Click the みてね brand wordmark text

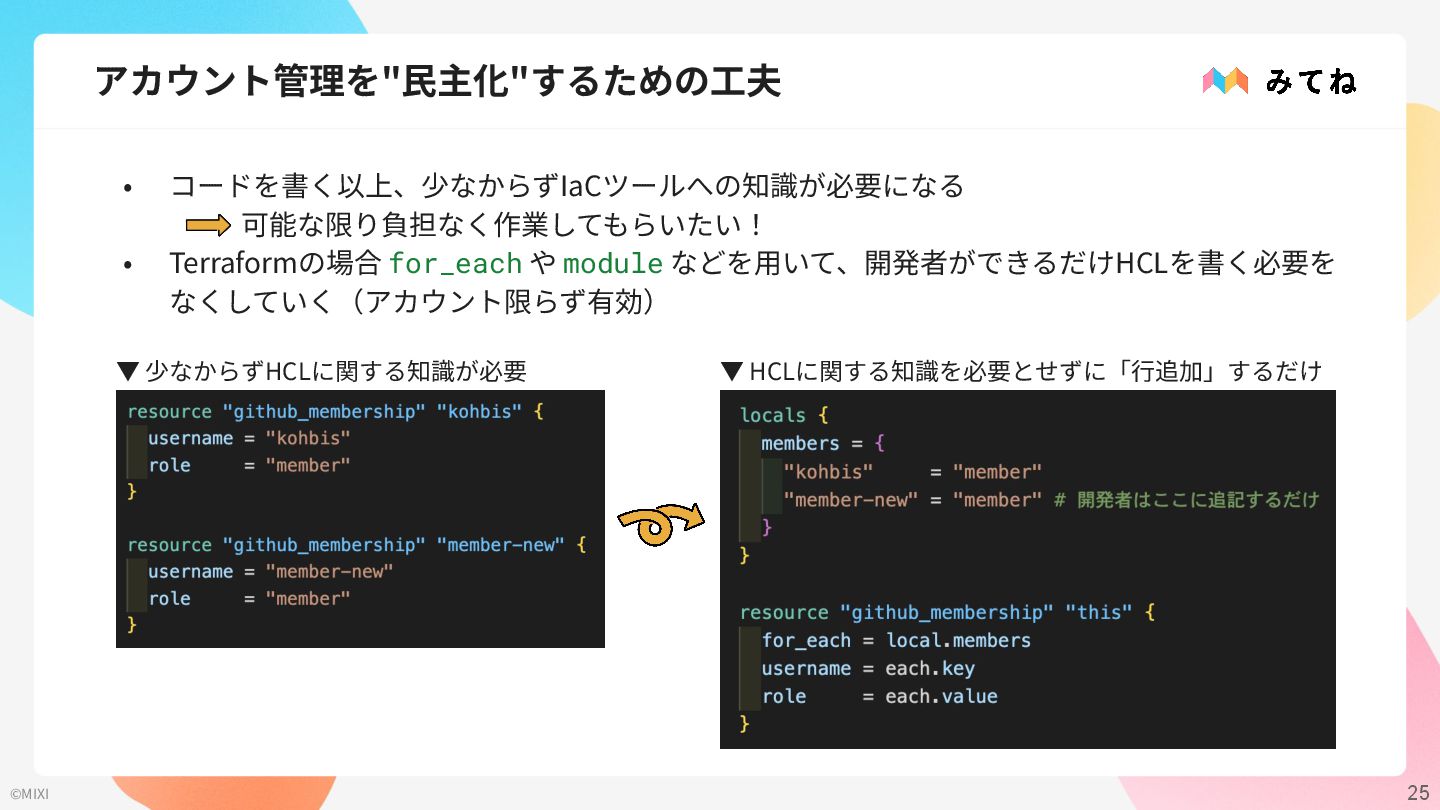[1311, 81]
